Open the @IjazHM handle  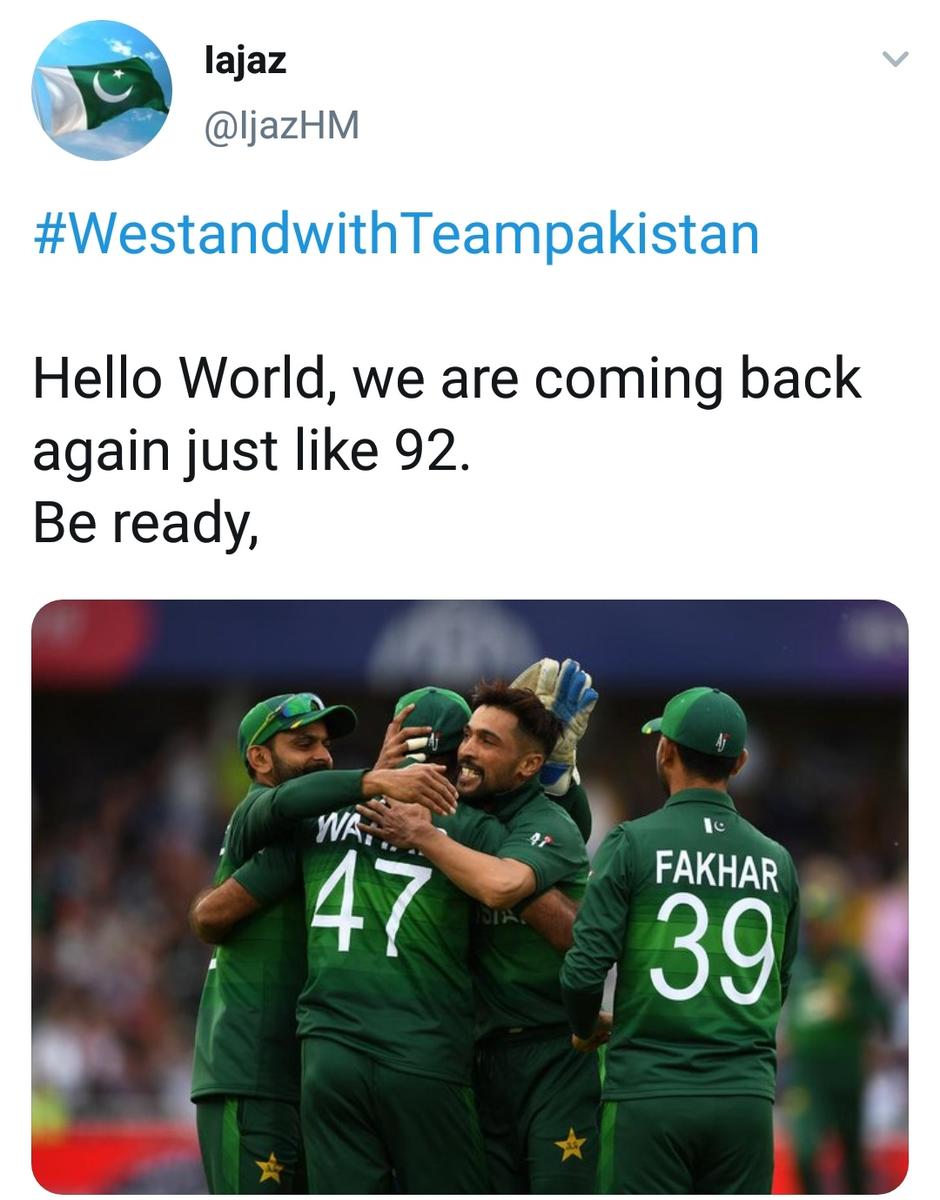[x=281, y=126]
